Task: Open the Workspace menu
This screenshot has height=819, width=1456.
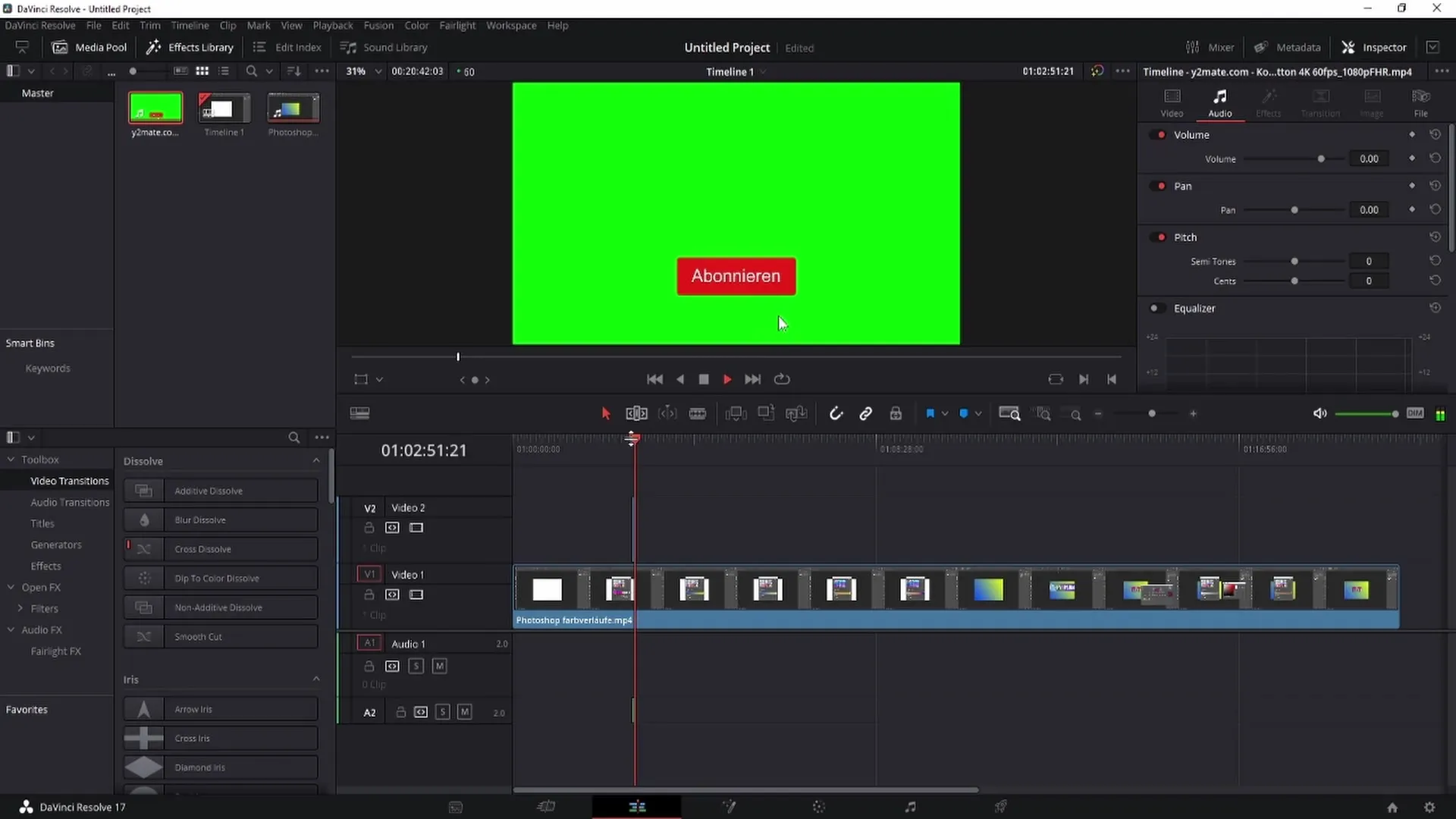Action: click(511, 25)
